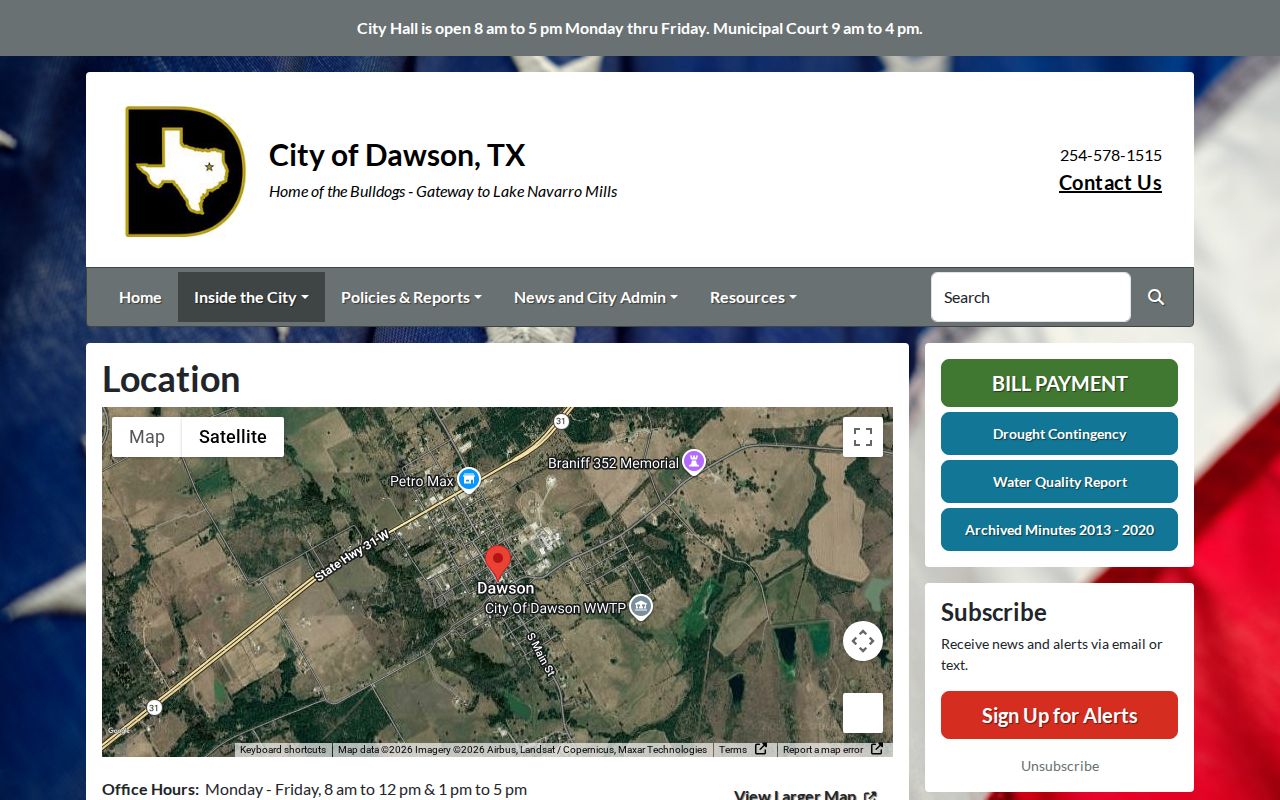Image resolution: width=1280 pixels, height=800 pixels.
Task: Open Archived Minutes 2013 - 2020
Action: tap(1059, 530)
